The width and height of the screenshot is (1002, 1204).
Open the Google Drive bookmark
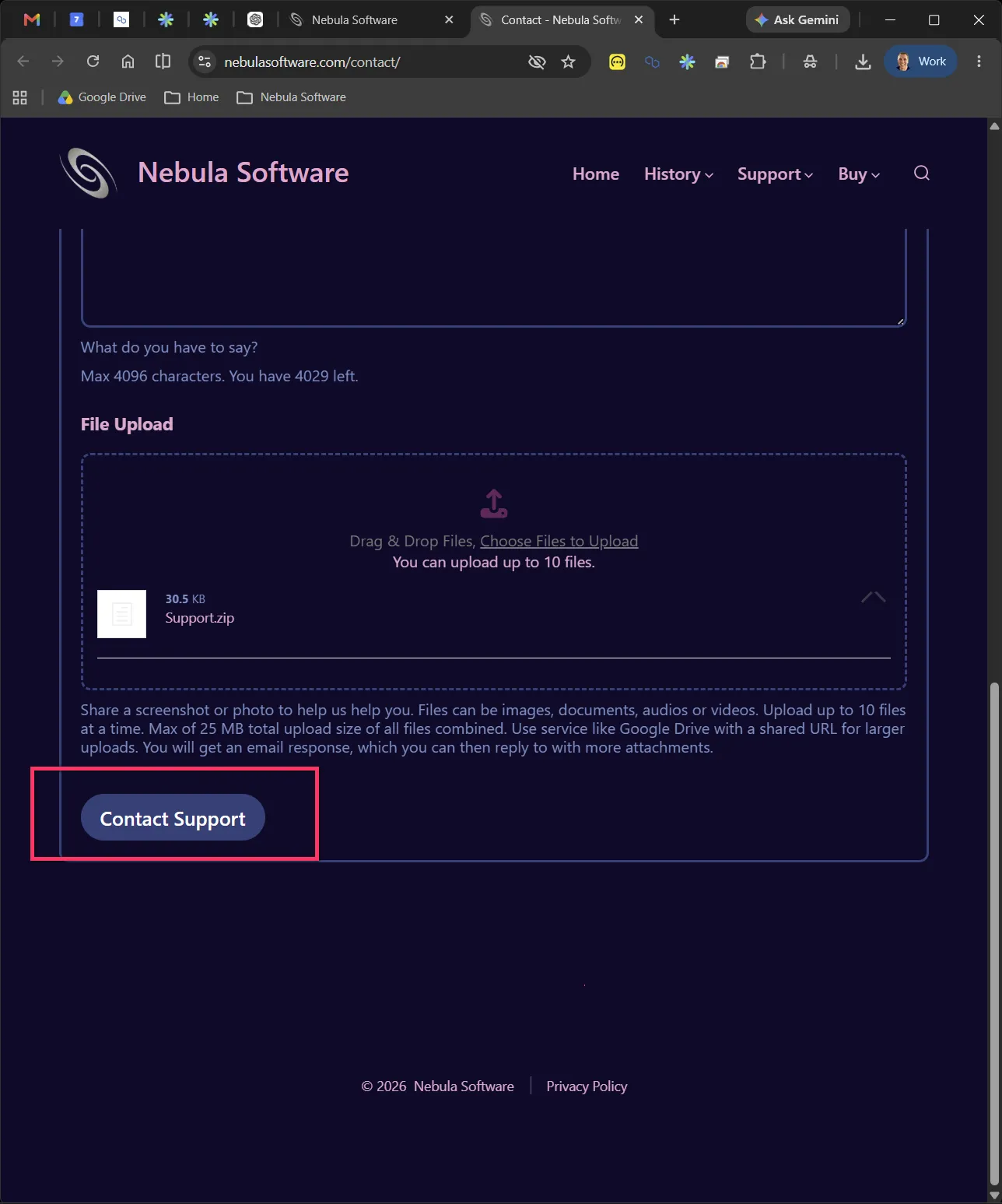[102, 97]
